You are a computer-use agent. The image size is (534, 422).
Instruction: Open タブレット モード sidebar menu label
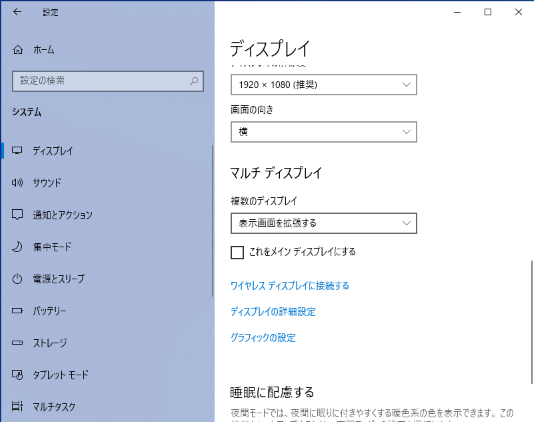(61, 375)
